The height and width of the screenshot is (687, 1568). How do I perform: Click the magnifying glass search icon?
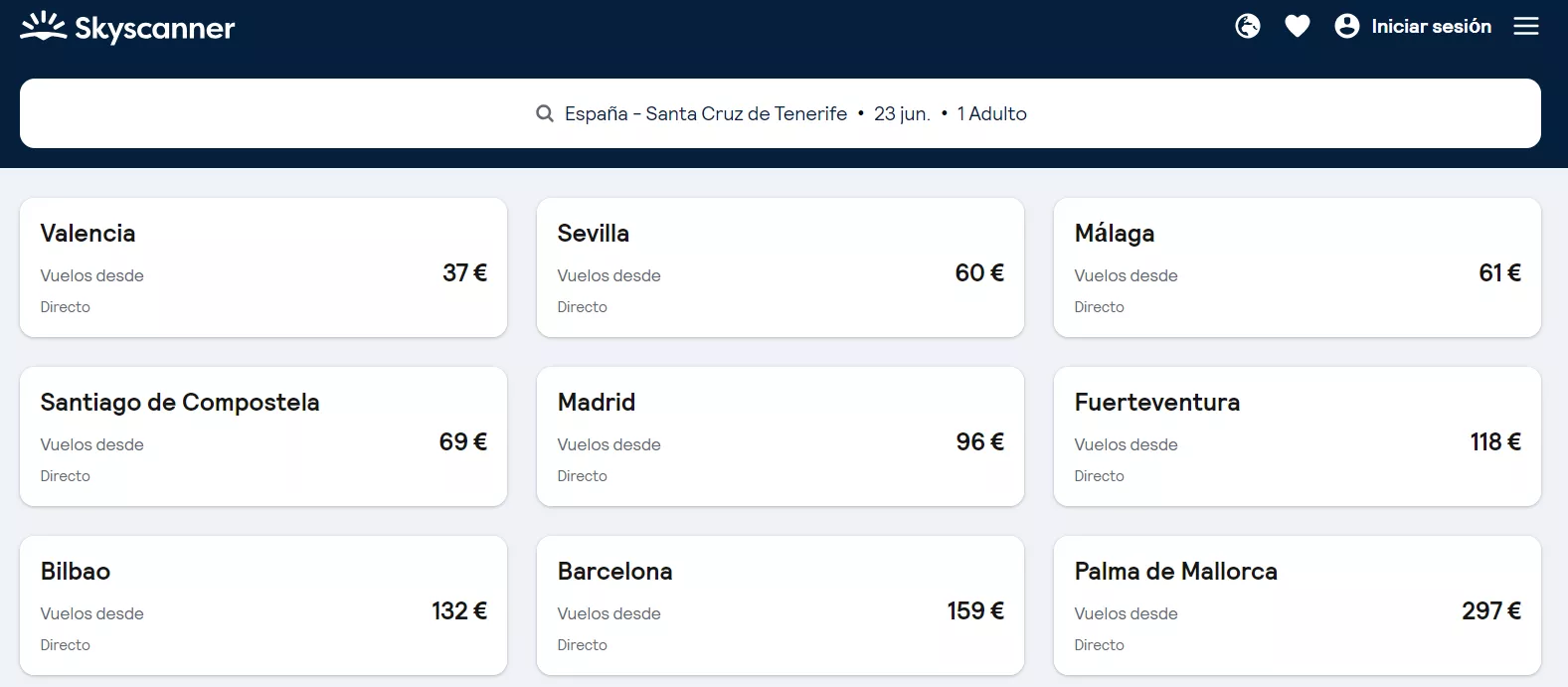pyautogui.click(x=544, y=113)
